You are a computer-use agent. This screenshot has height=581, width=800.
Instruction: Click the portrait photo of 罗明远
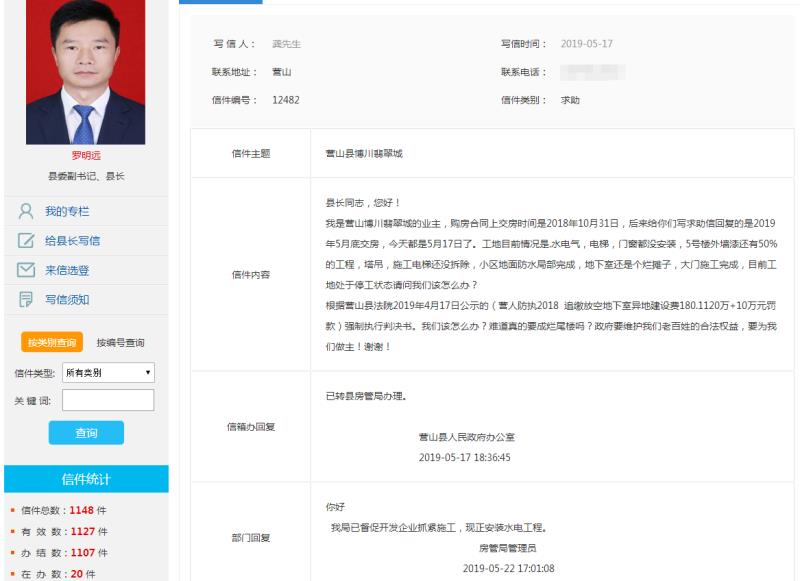(x=85, y=72)
